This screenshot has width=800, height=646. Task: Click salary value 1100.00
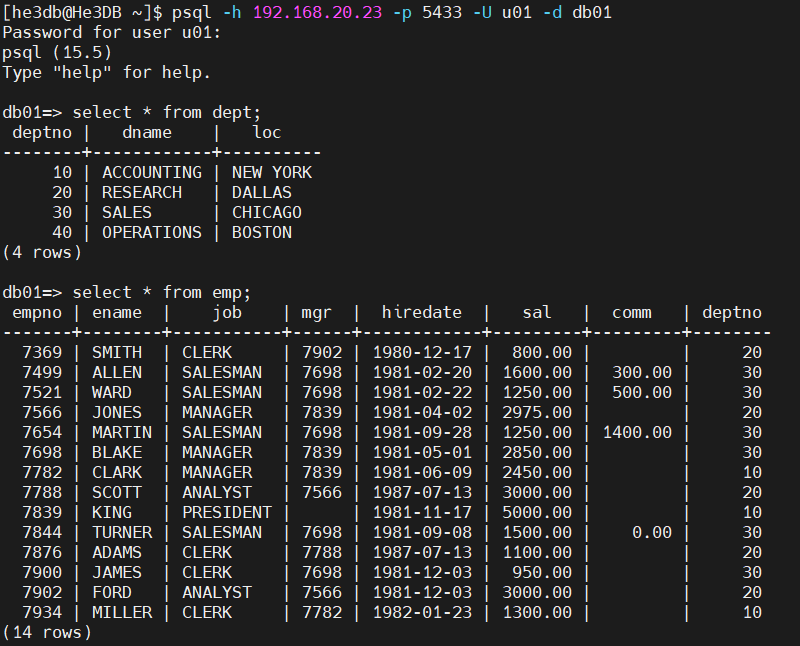pos(537,552)
